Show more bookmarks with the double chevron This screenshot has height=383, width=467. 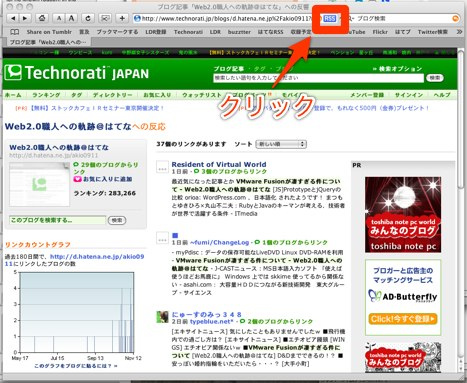click(459, 32)
